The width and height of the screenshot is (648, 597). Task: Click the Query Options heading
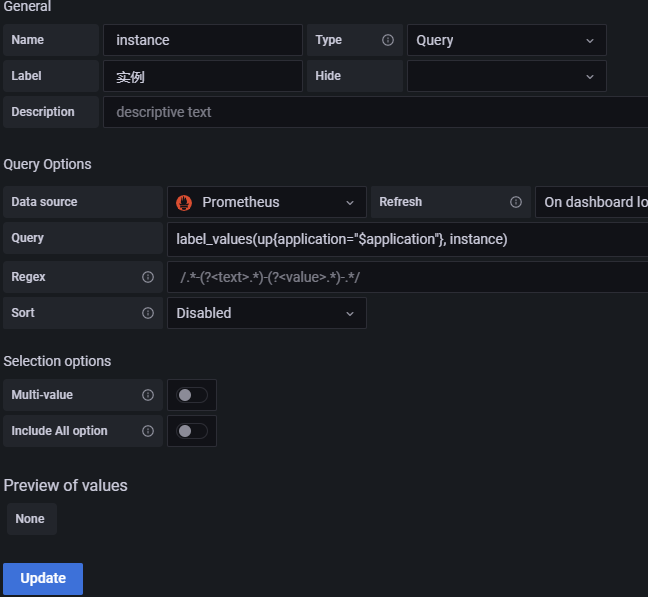point(48,164)
